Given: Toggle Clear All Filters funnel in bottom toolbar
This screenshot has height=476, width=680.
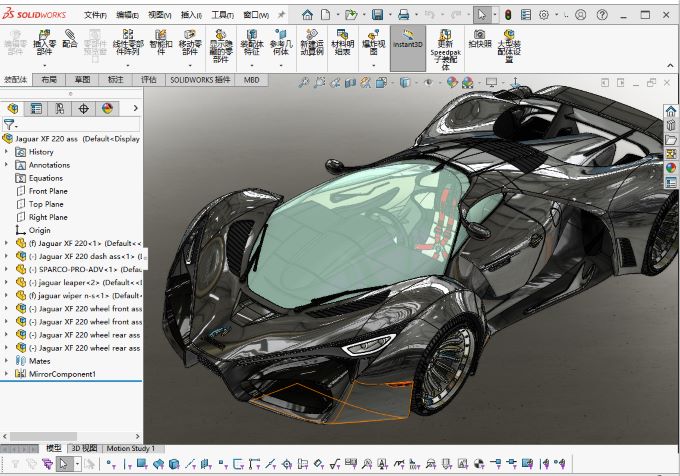Looking at the screenshot, I should 31,464.
